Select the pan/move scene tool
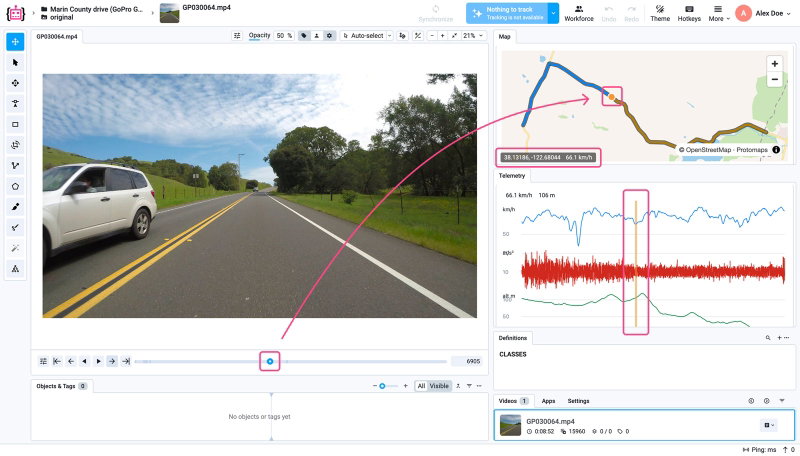 15,42
